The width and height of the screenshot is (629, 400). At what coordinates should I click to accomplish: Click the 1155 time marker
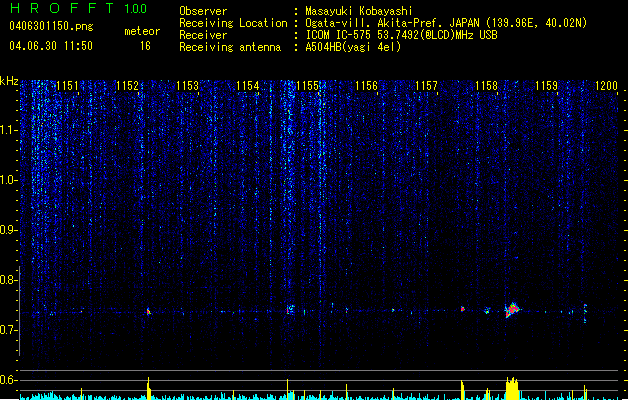point(307,86)
